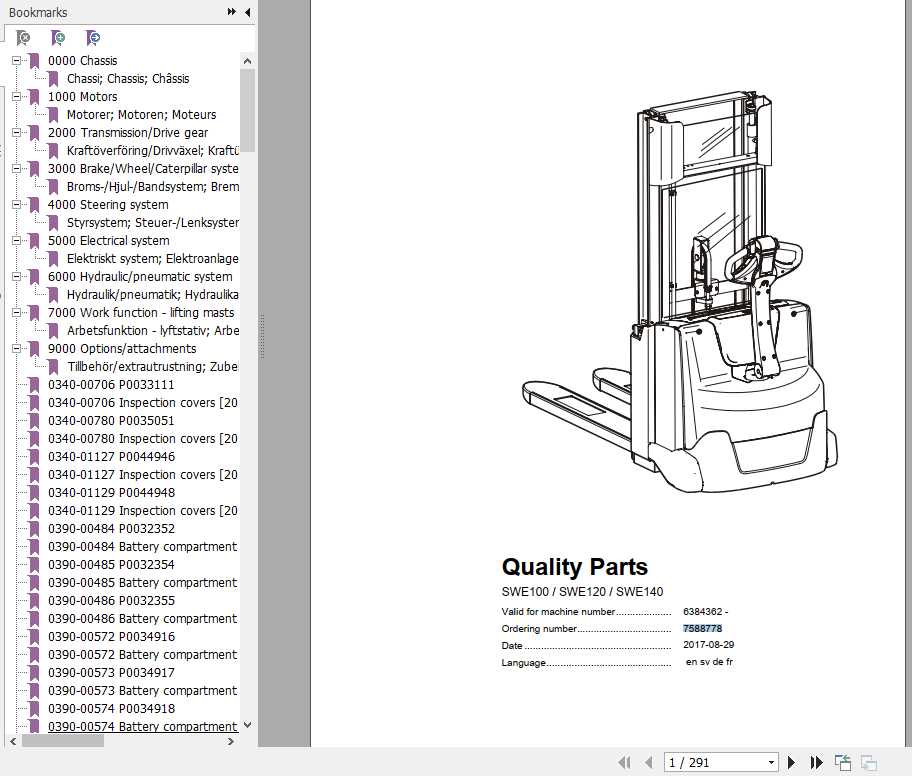The image size is (912, 776).
Task: Follow the underlined 0390-00574 Battery compartment bookmark
Action: 142,727
